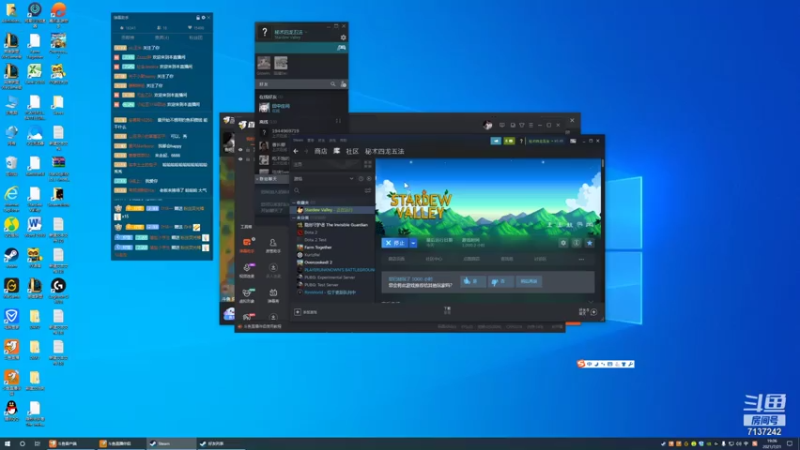The width and height of the screenshot is (800, 450).
Task: Open the chat panel settings gear icon
Action: (203, 17)
